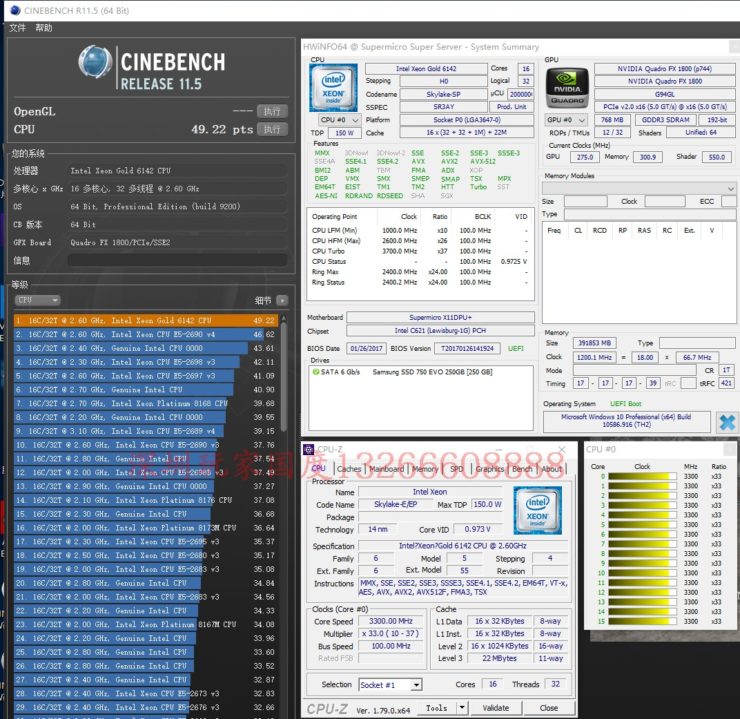Switch to the CPU tab in CPU-Z
Viewport: 740px width, 719px height.
click(x=319, y=468)
